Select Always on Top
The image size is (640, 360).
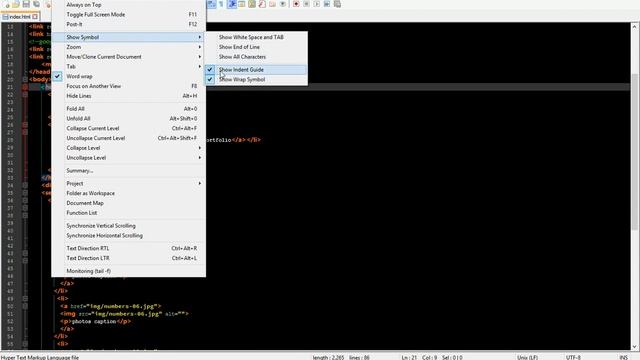128,5
